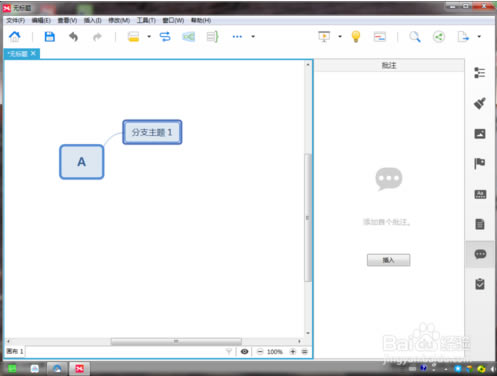Open the topic insert dropdown arrow
Viewport: 497px width, 376px height.
point(149,36)
